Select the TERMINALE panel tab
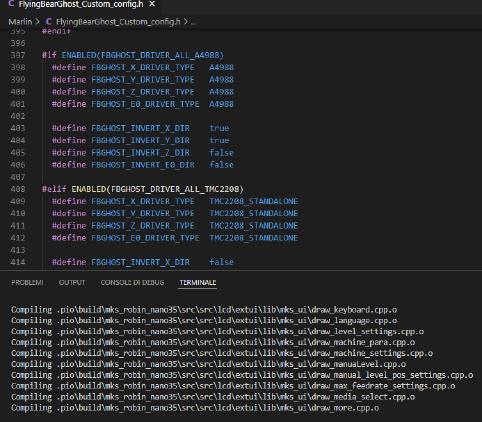The height and width of the screenshot is (422, 482). click(x=198, y=283)
